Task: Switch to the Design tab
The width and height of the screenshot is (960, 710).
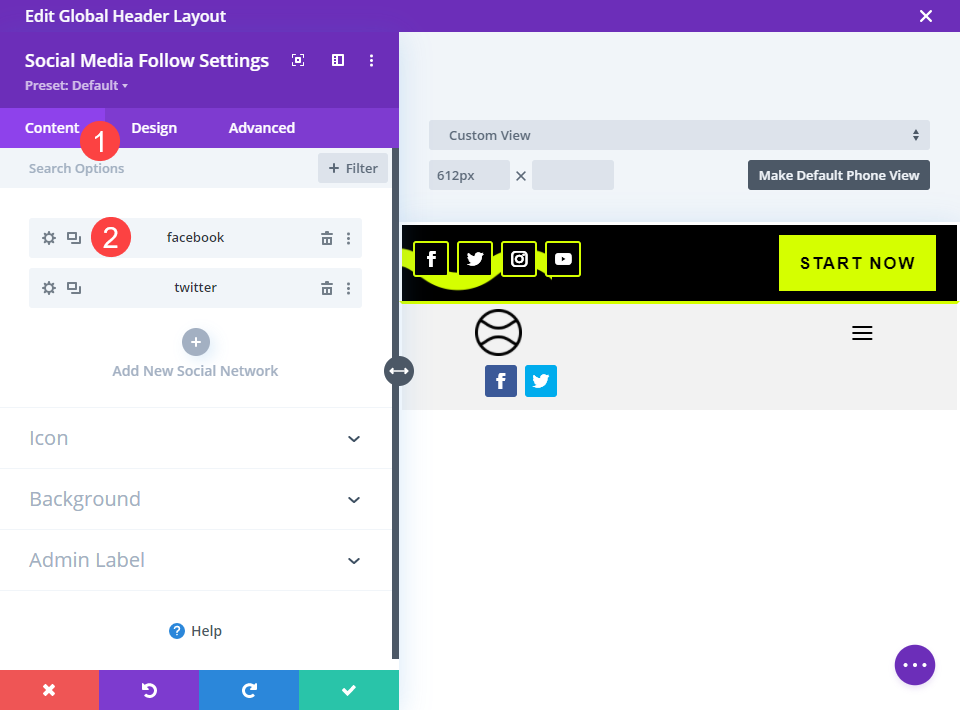Action: click(x=154, y=128)
